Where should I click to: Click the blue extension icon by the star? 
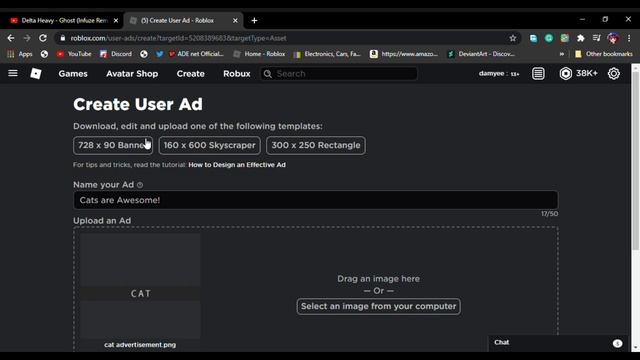533,38
